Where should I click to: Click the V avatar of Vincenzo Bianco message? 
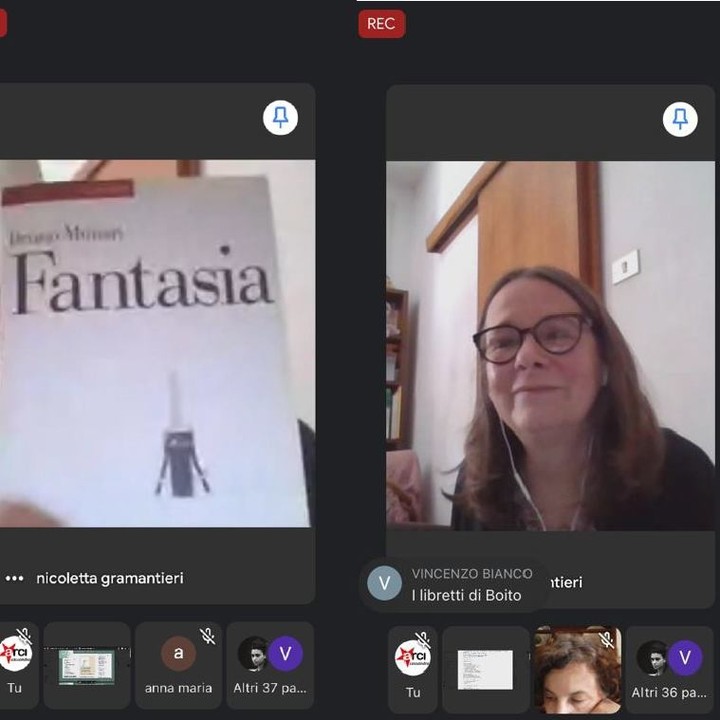tap(384, 583)
